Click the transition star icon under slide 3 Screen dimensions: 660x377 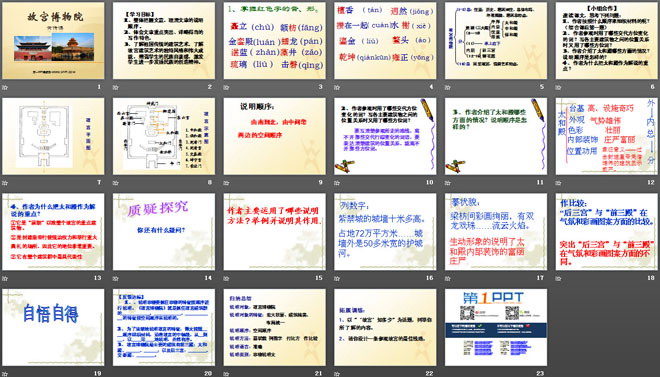[226, 88]
